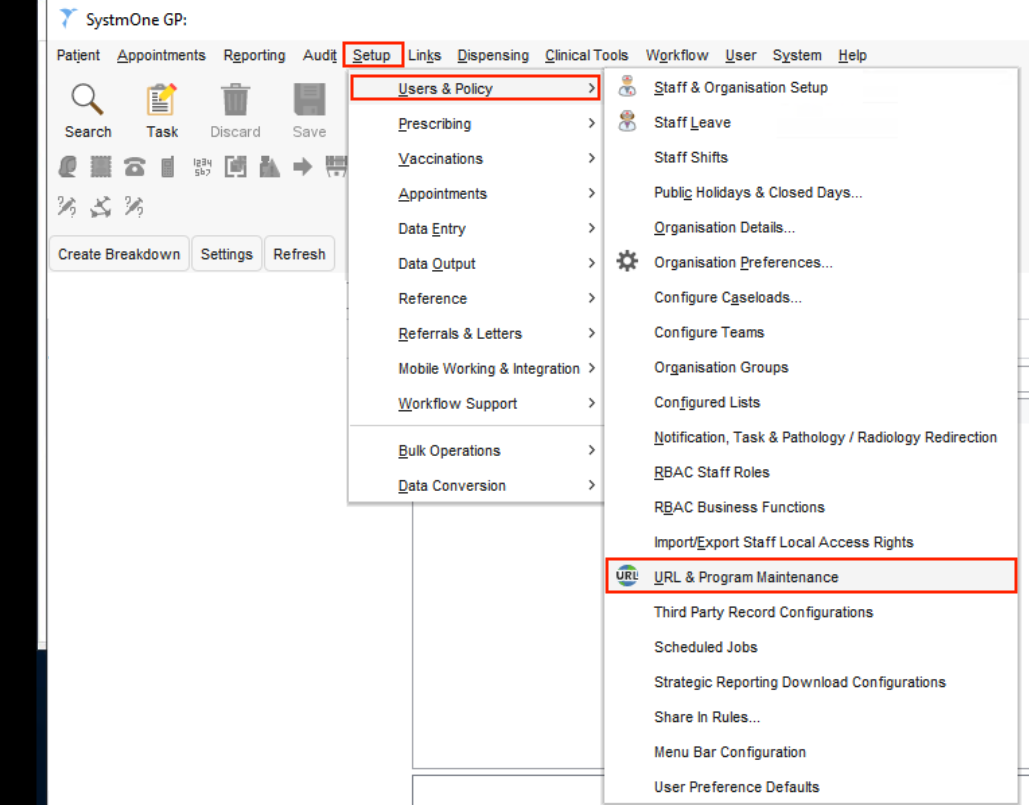Open the Help menu

coord(852,55)
